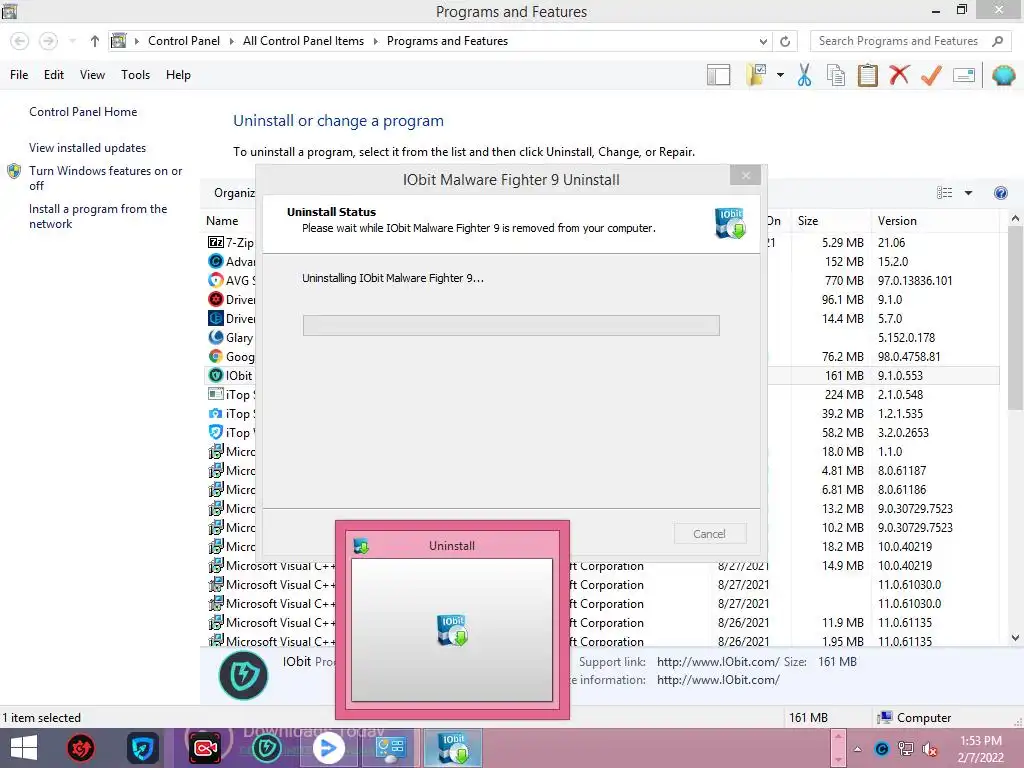Open the File menu

[x=19, y=75]
